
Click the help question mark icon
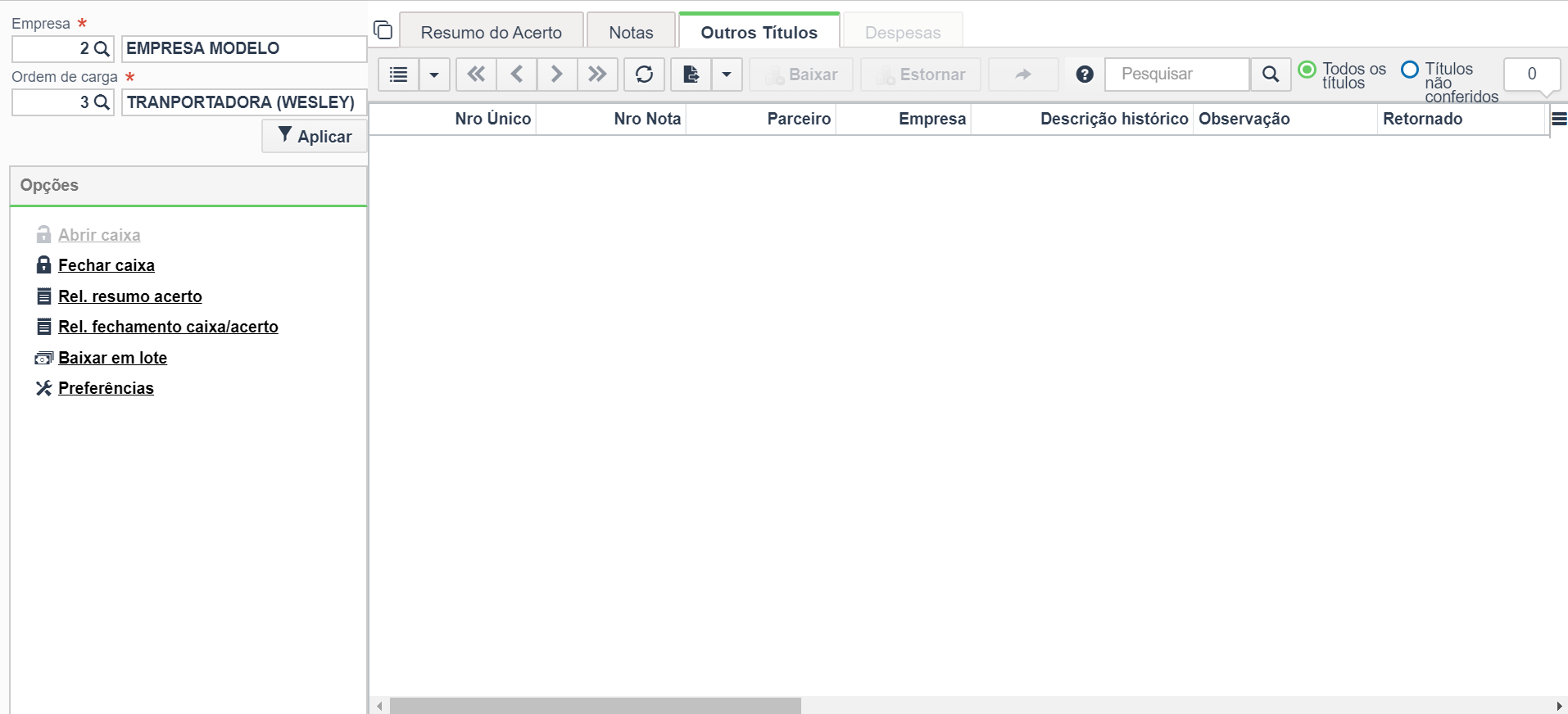click(x=1085, y=75)
